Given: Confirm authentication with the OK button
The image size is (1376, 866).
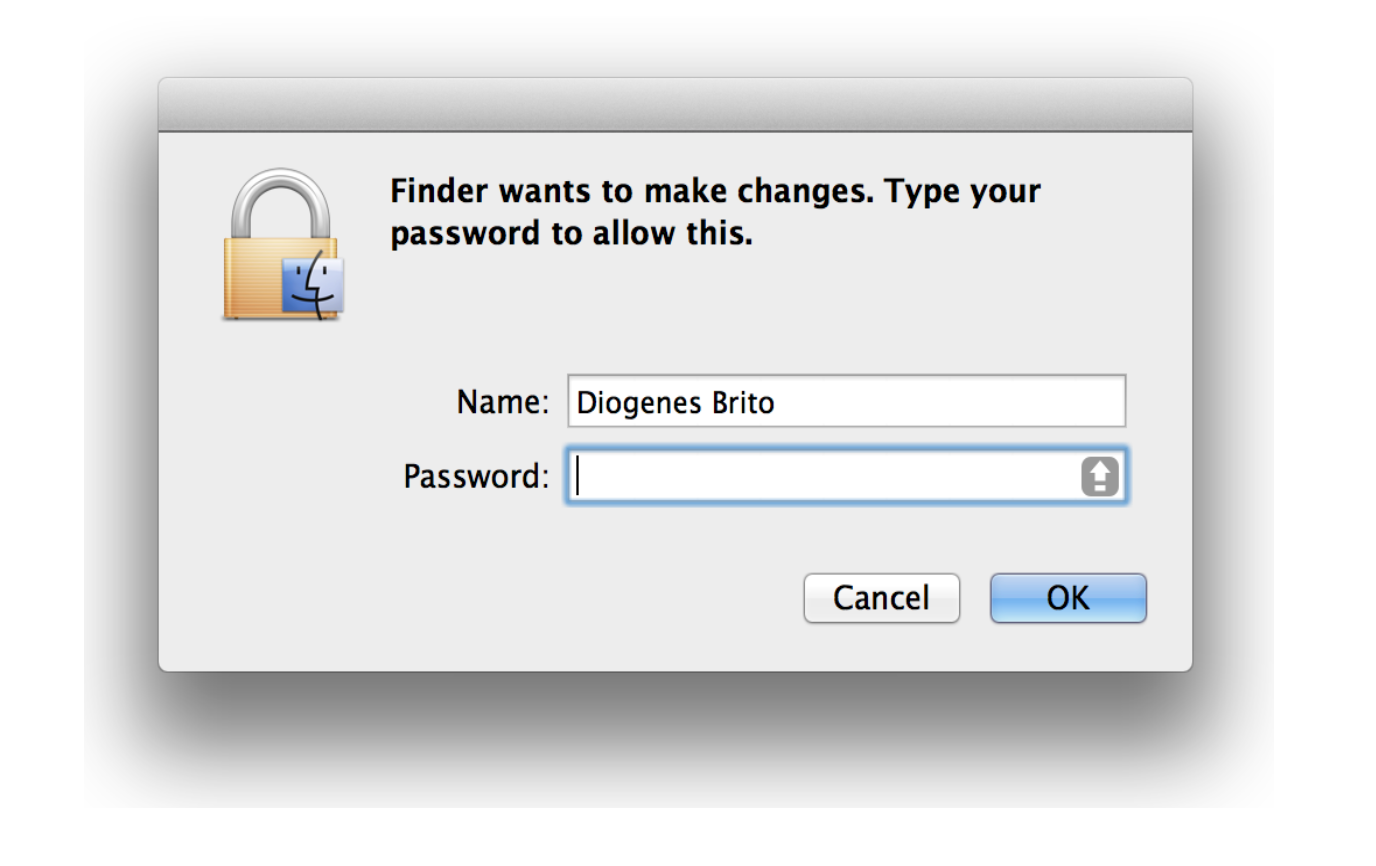Looking at the screenshot, I should pos(1068,598).
